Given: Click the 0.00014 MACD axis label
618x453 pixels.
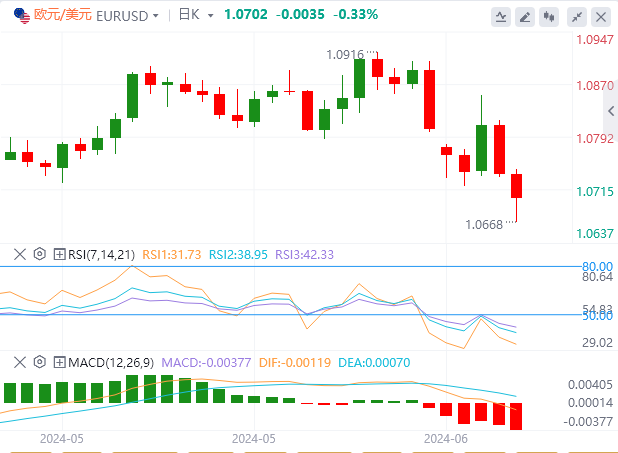Looking at the screenshot, I should 590,403.
